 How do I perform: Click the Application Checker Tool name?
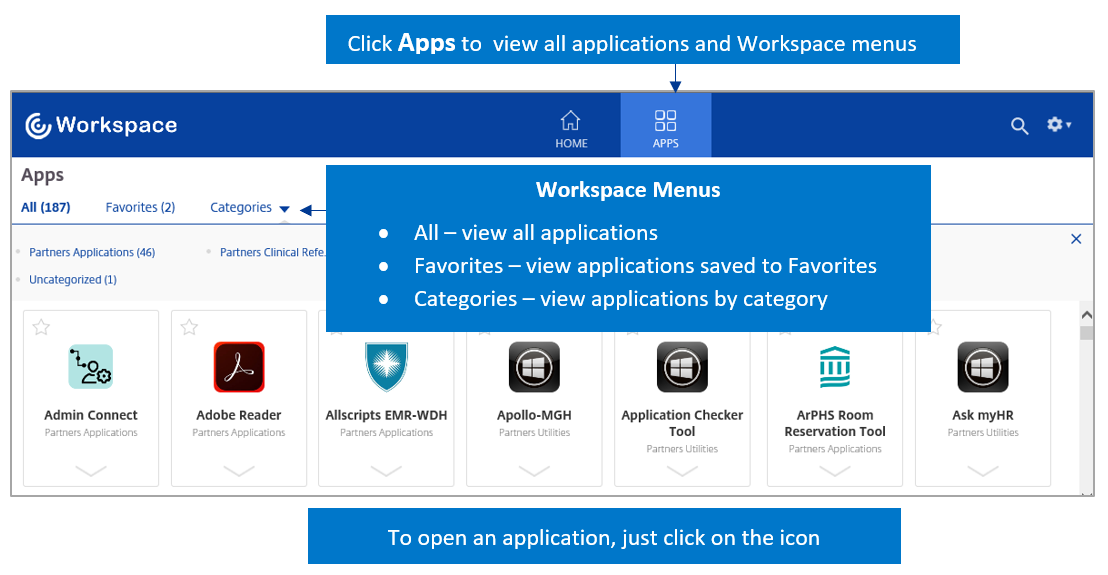[682, 423]
